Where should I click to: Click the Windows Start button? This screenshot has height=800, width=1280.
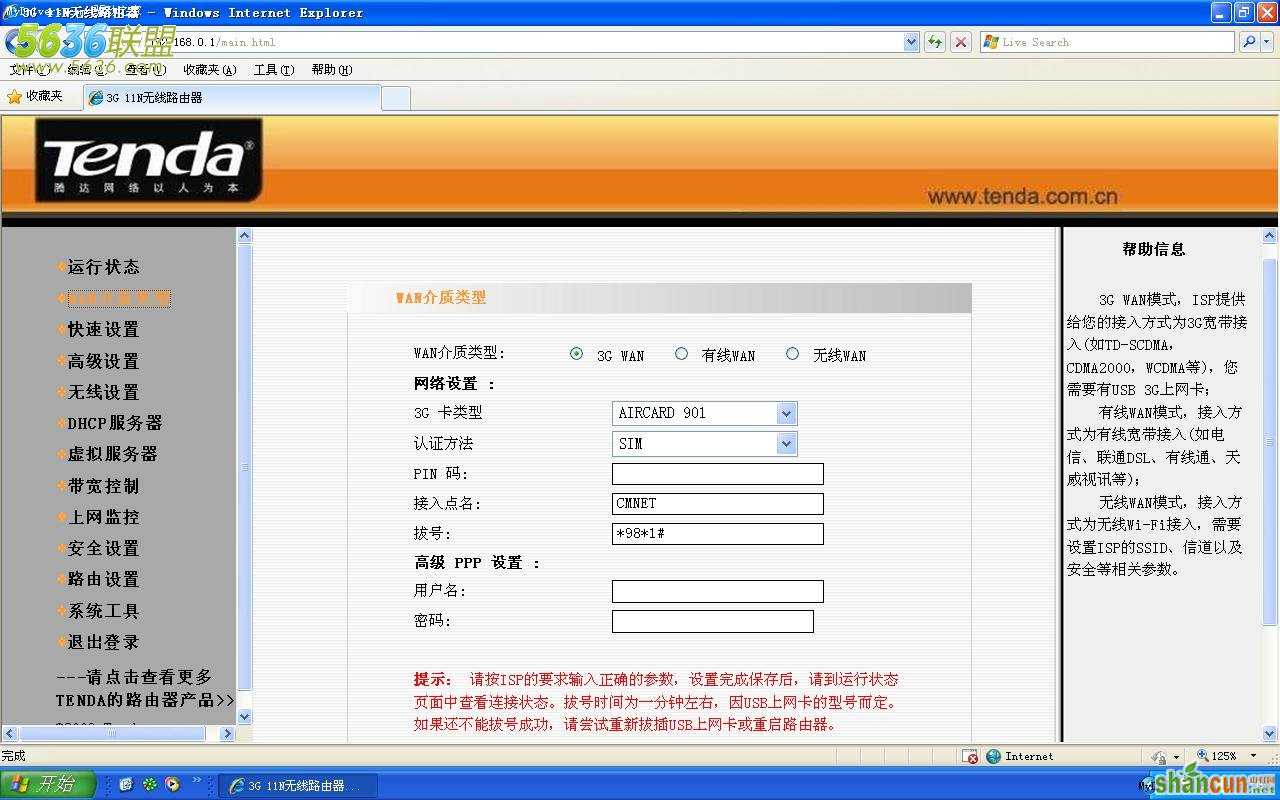point(47,784)
